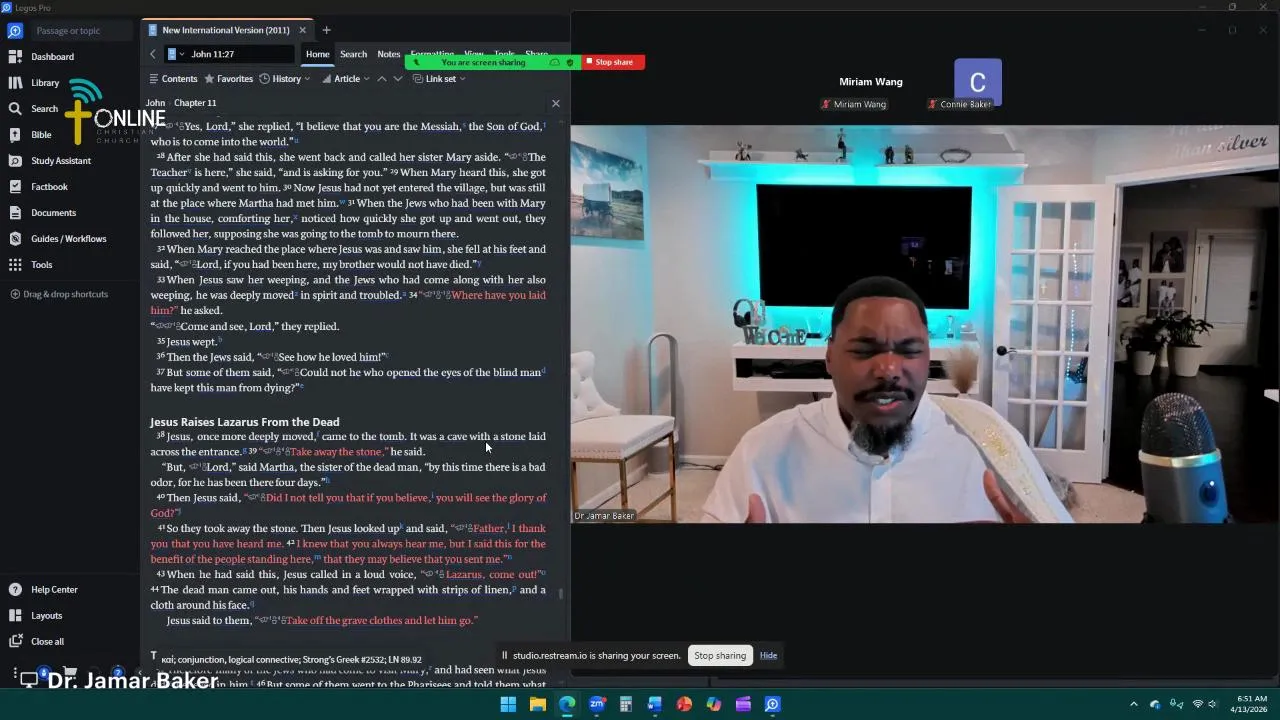Image resolution: width=1280 pixels, height=720 pixels.
Task: Switch to the Notes ribbon tab
Action: pos(388,54)
